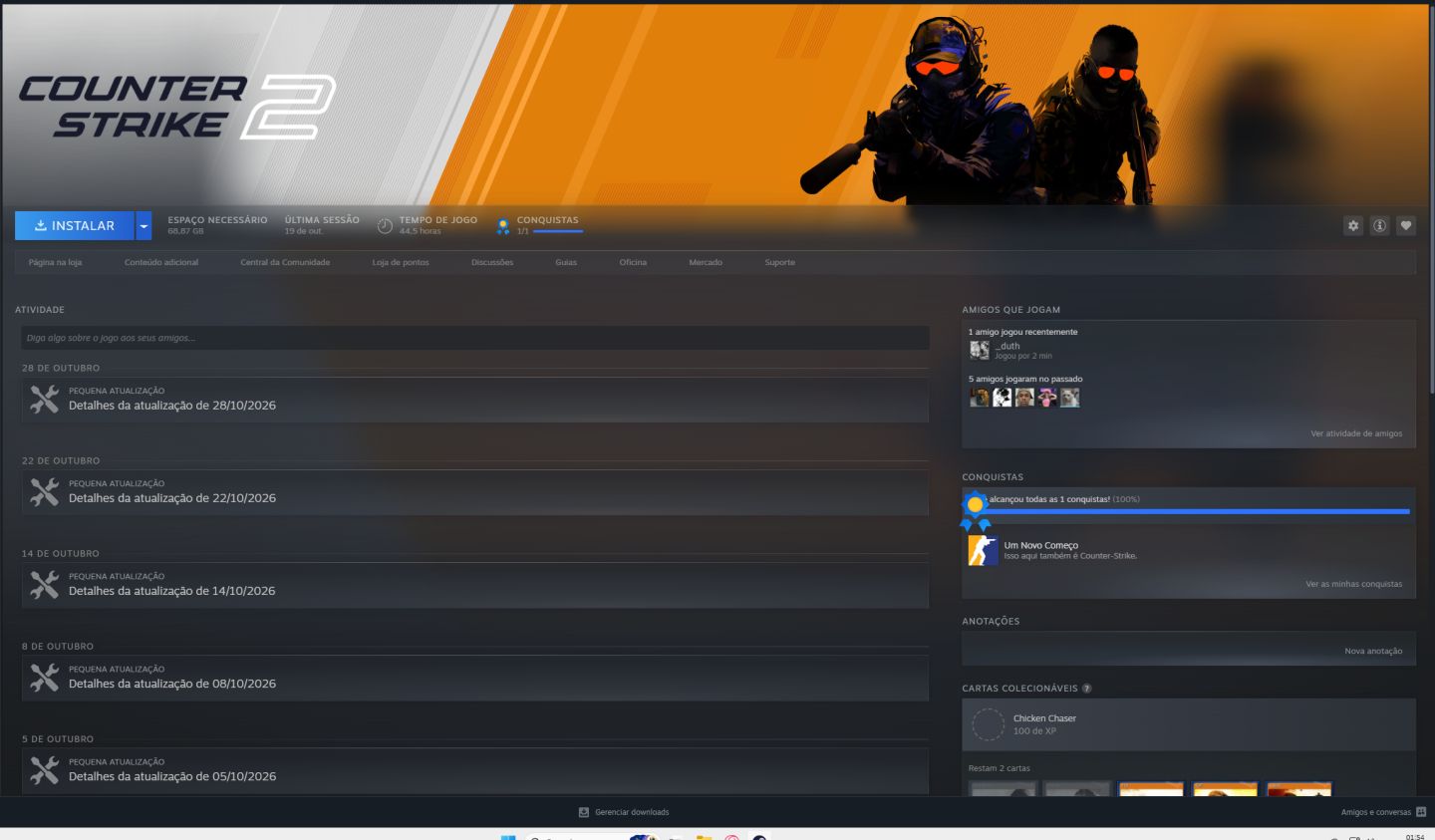
Task: Click wrench icon for 05/10/2026 update
Action: pos(44,770)
